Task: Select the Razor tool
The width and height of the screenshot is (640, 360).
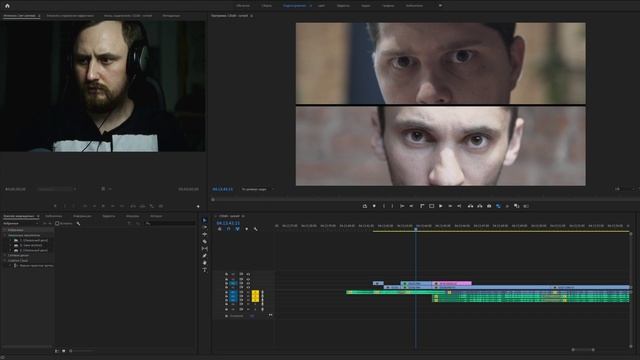Action: pos(204,242)
